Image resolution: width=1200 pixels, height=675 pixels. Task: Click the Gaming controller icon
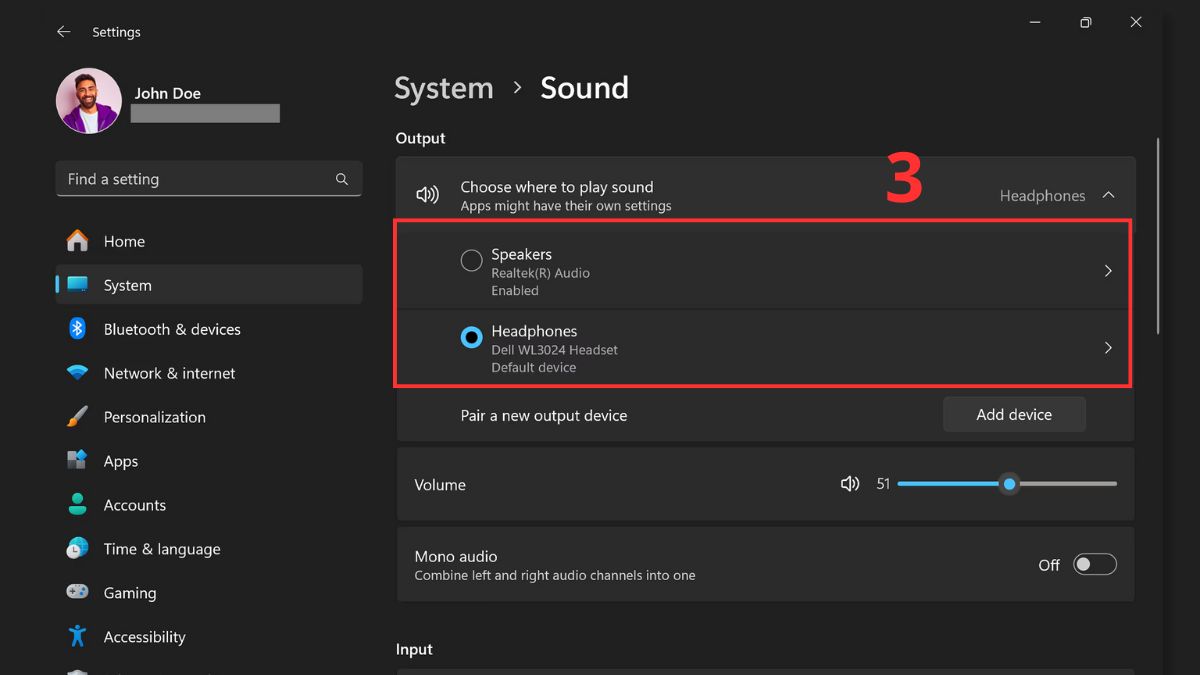77,593
